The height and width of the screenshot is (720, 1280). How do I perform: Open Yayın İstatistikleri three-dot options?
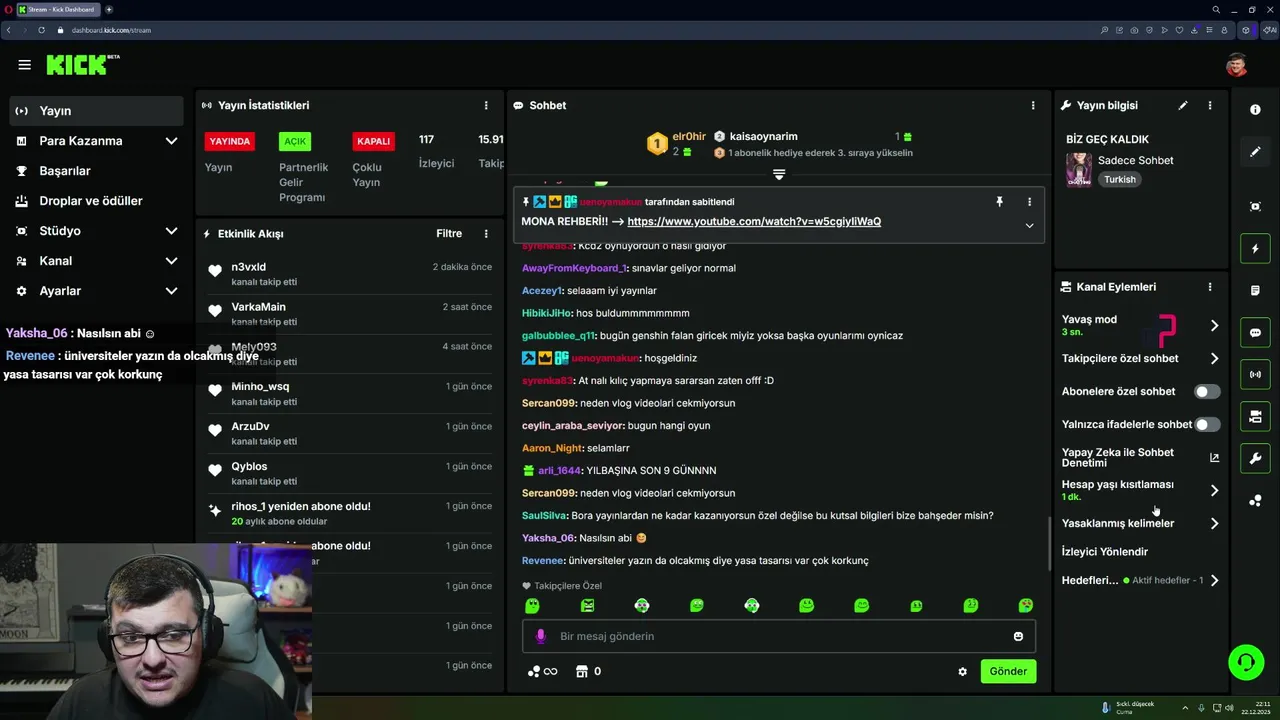486,105
